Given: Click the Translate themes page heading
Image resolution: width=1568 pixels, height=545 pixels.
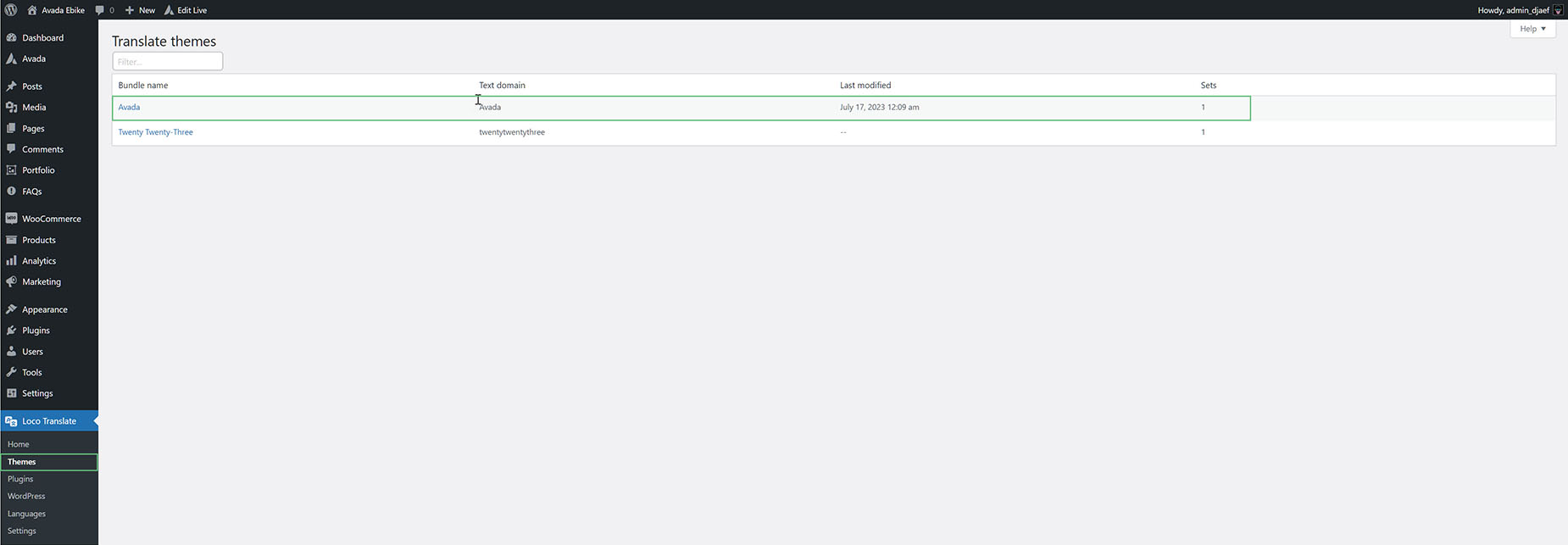Looking at the screenshot, I should pos(164,41).
